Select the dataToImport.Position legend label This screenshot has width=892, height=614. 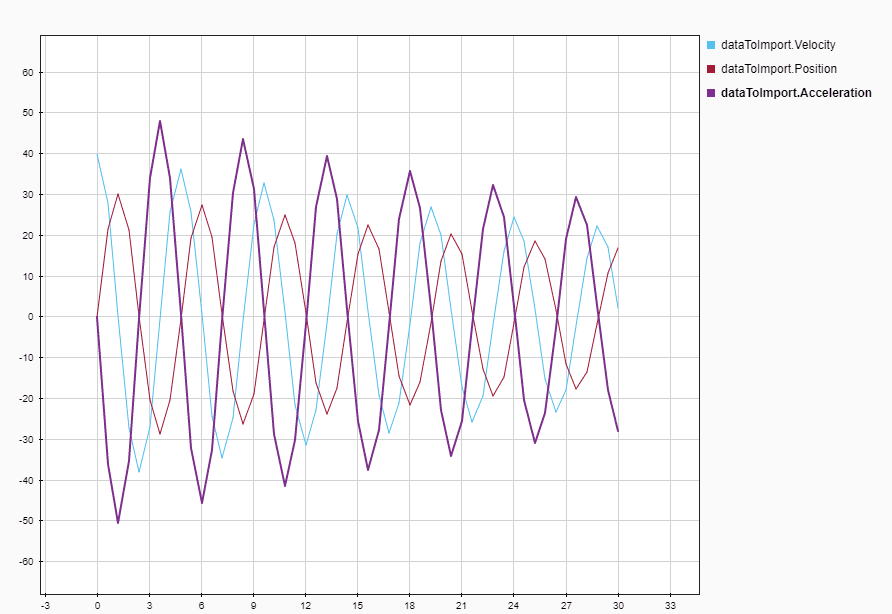click(x=778, y=69)
